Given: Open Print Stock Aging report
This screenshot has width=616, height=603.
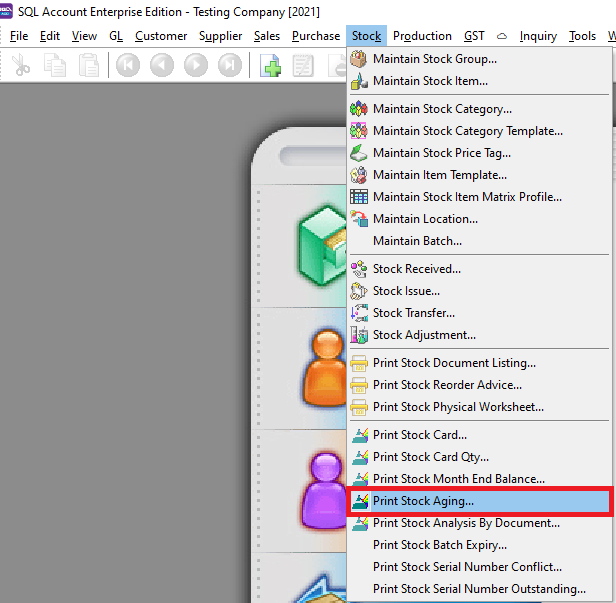Looking at the screenshot, I should (423, 501).
